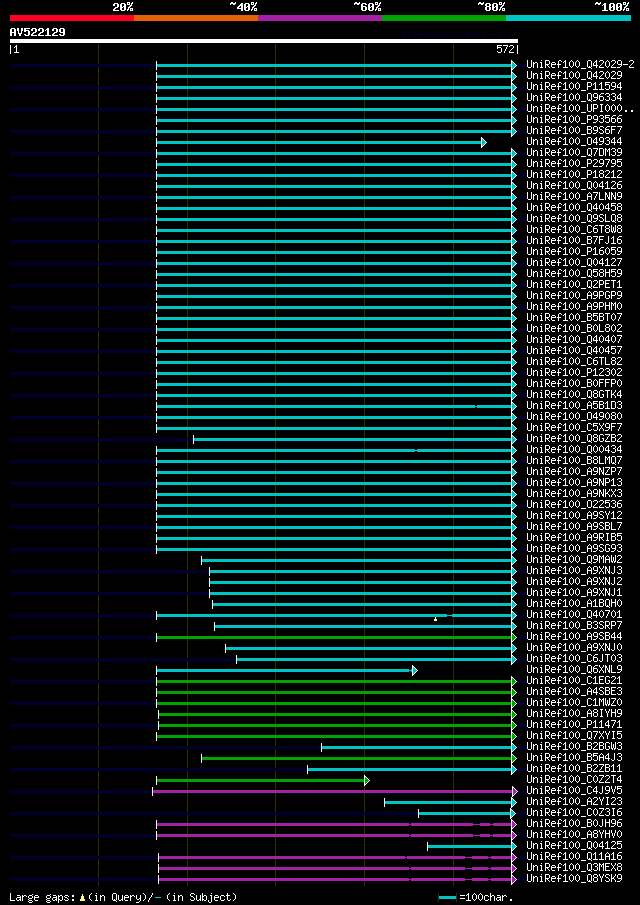Click label UniRef100_B0JH96
Screen dimensions: 640x905
click(x=574, y=824)
